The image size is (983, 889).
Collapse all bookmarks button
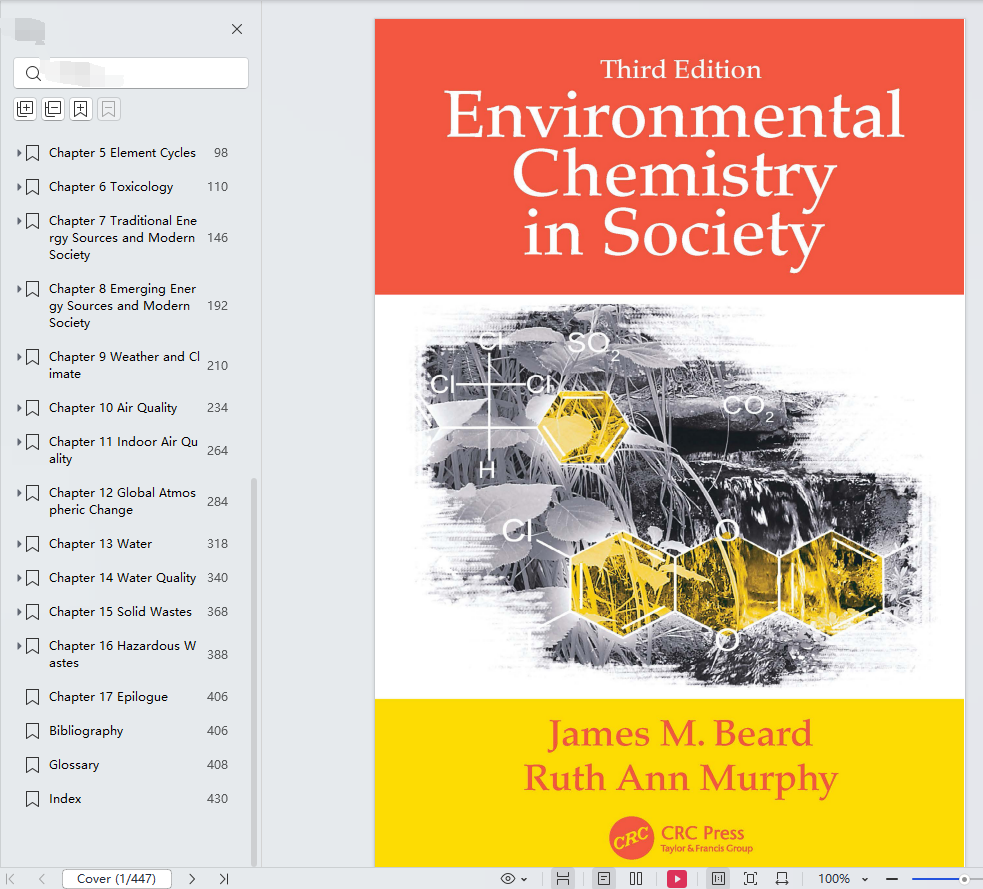53,109
